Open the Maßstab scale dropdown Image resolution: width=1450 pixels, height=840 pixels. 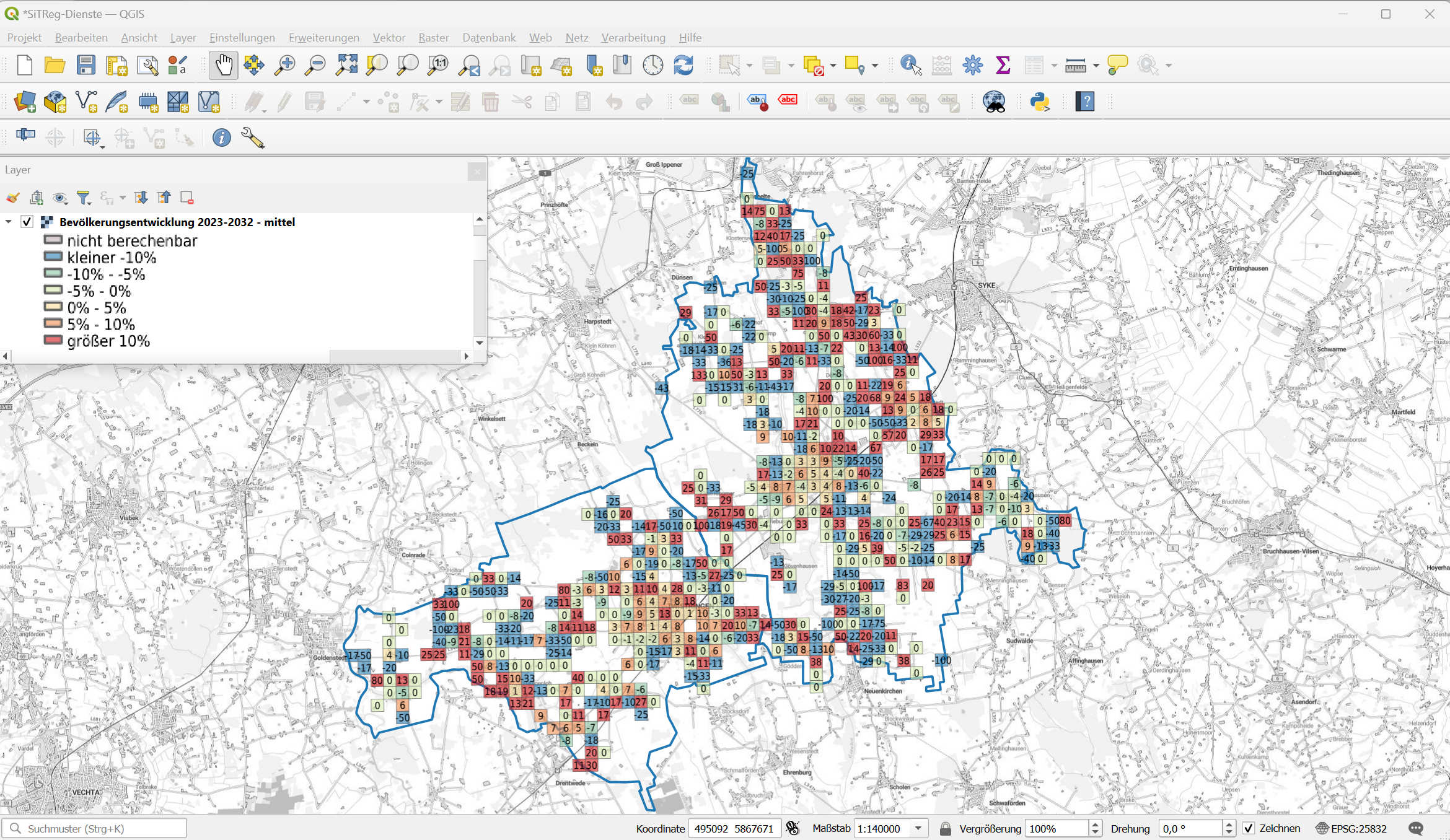click(918, 828)
